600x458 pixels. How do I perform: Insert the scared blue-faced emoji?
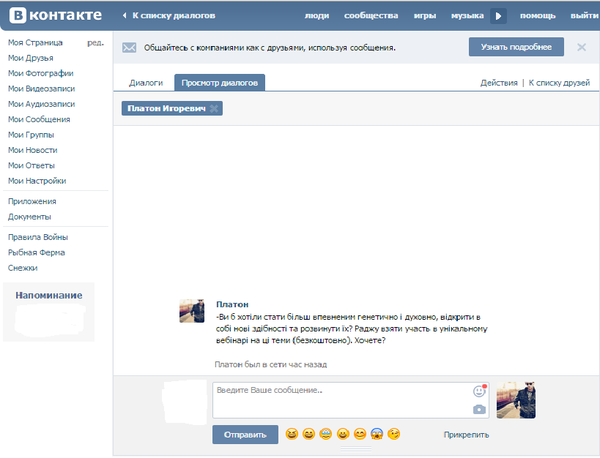coord(377,434)
